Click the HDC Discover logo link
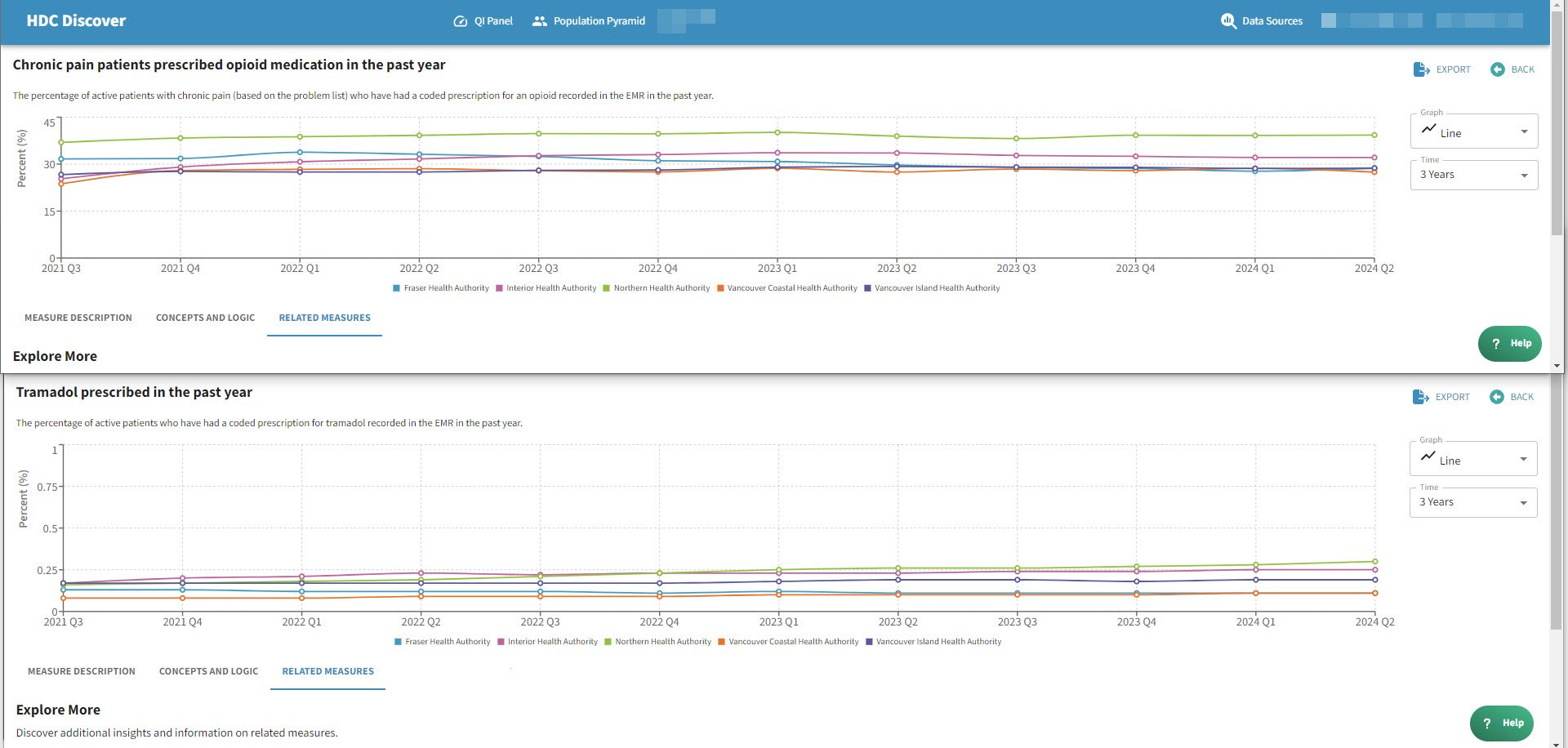Screen dimensions: 1568x748 pyautogui.click(x=76, y=21)
